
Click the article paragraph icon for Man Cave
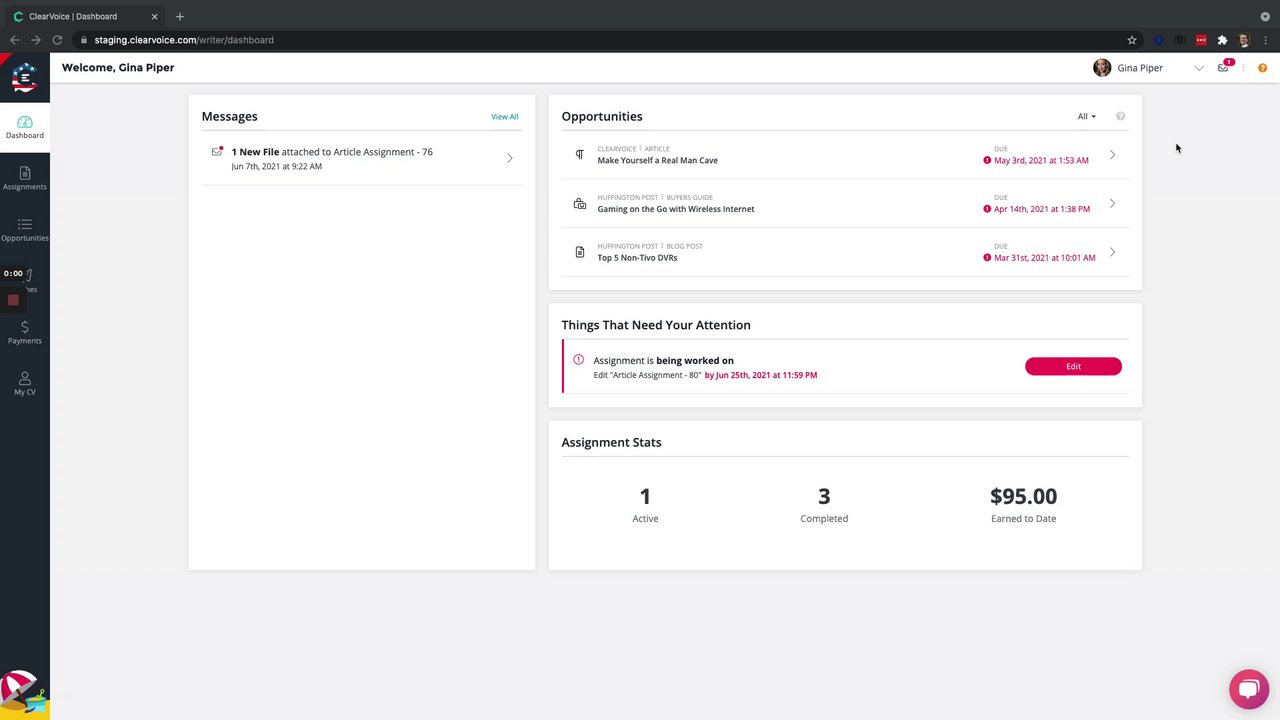pyautogui.click(x=579, y=155)
